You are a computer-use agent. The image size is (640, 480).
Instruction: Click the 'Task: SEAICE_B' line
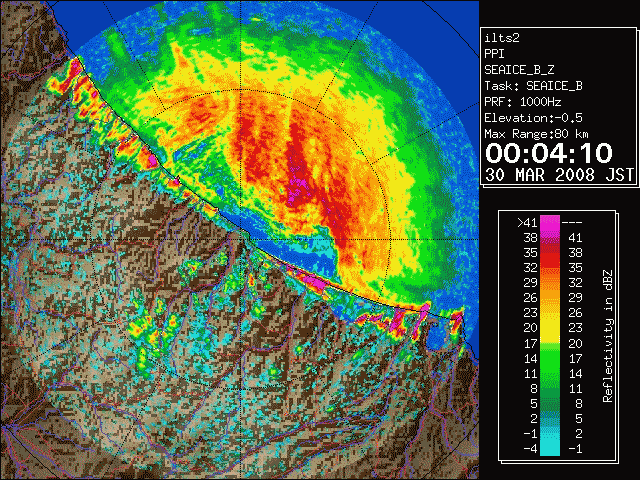point(533,86)
